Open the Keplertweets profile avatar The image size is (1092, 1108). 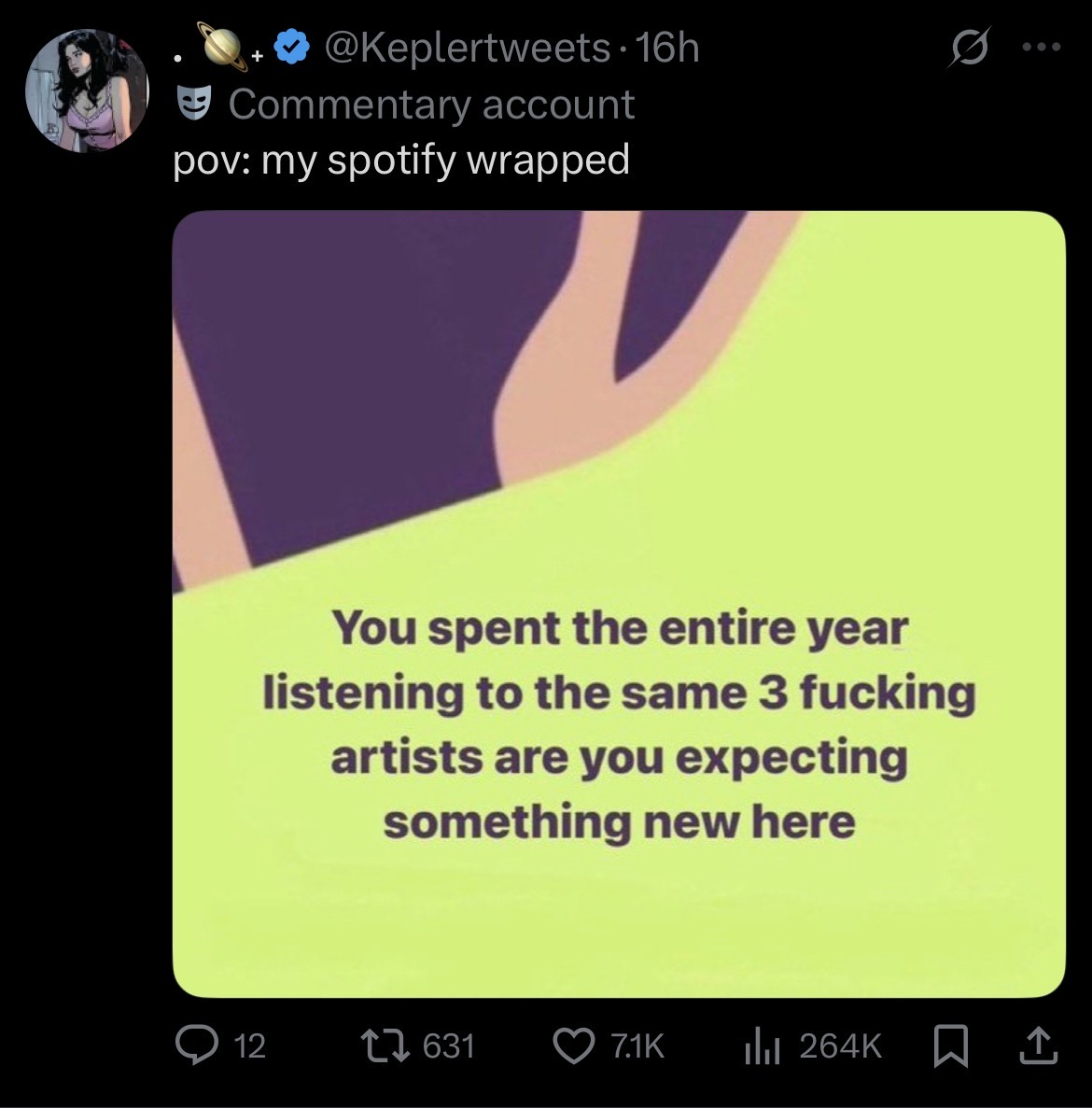click(x=87, y=90)
